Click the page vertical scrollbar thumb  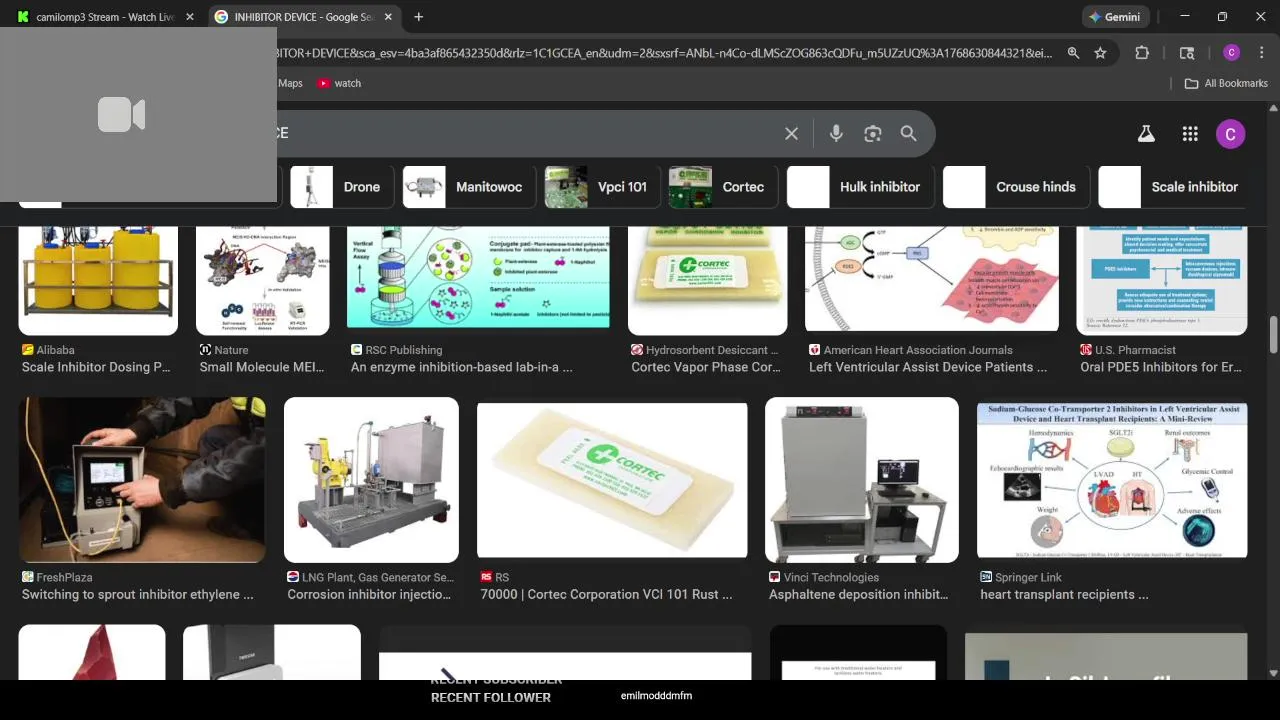[x=1273, y=335]
